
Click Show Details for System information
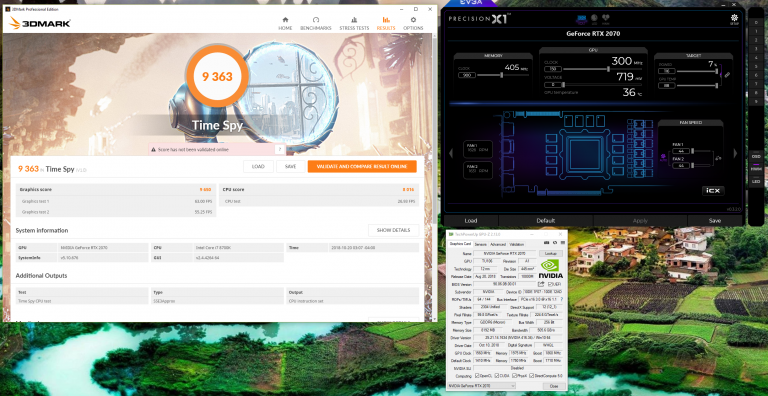pyautogui.click(x=393, y=230)
